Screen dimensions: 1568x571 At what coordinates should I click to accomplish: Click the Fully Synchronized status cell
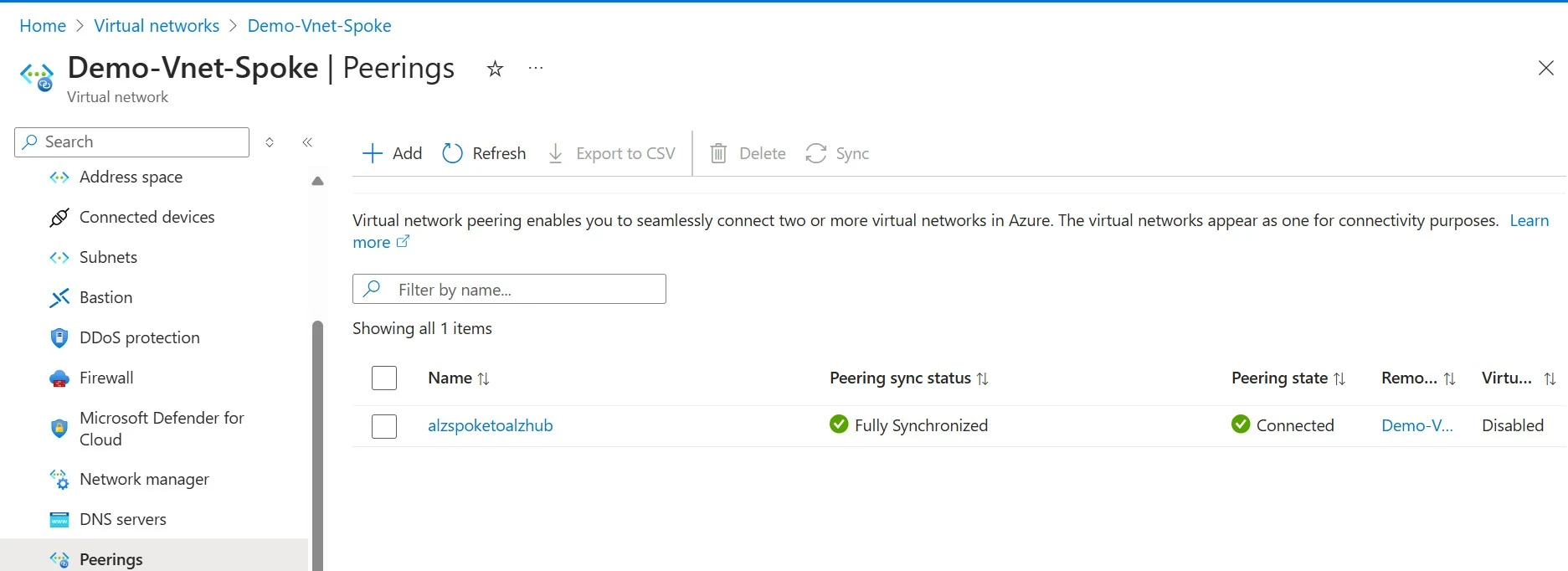908,425
